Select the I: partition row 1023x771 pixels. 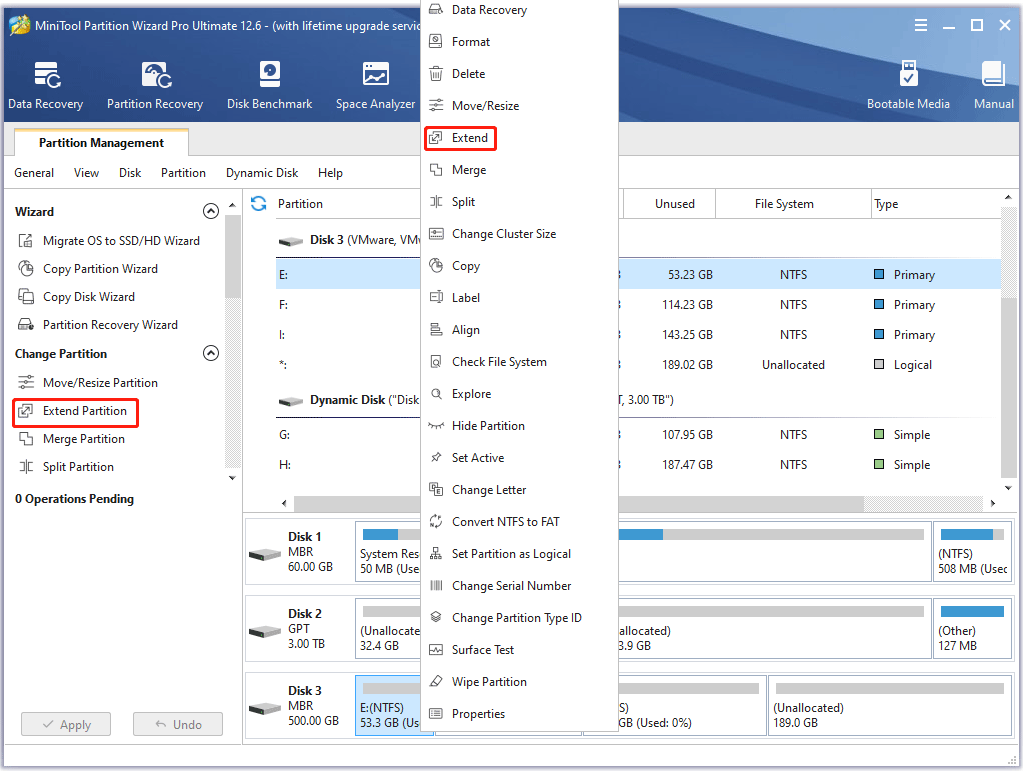click(x=638, y=335)
